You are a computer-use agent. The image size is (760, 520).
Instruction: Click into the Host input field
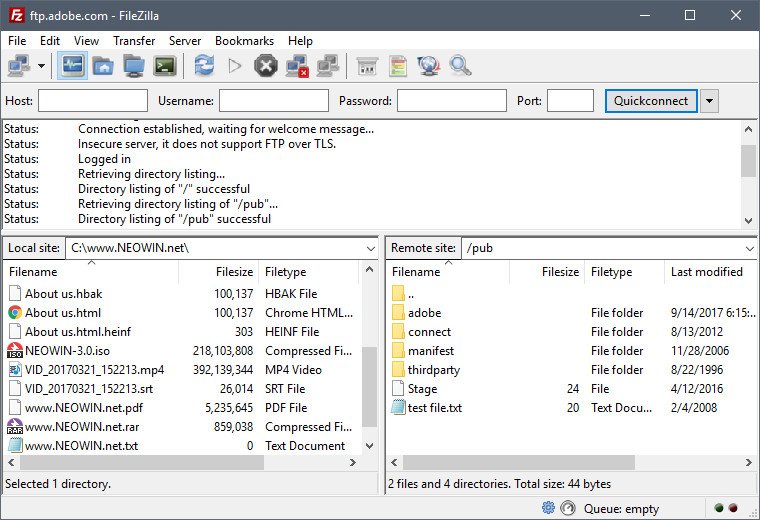pyautogui.click(x=93, y=101)
